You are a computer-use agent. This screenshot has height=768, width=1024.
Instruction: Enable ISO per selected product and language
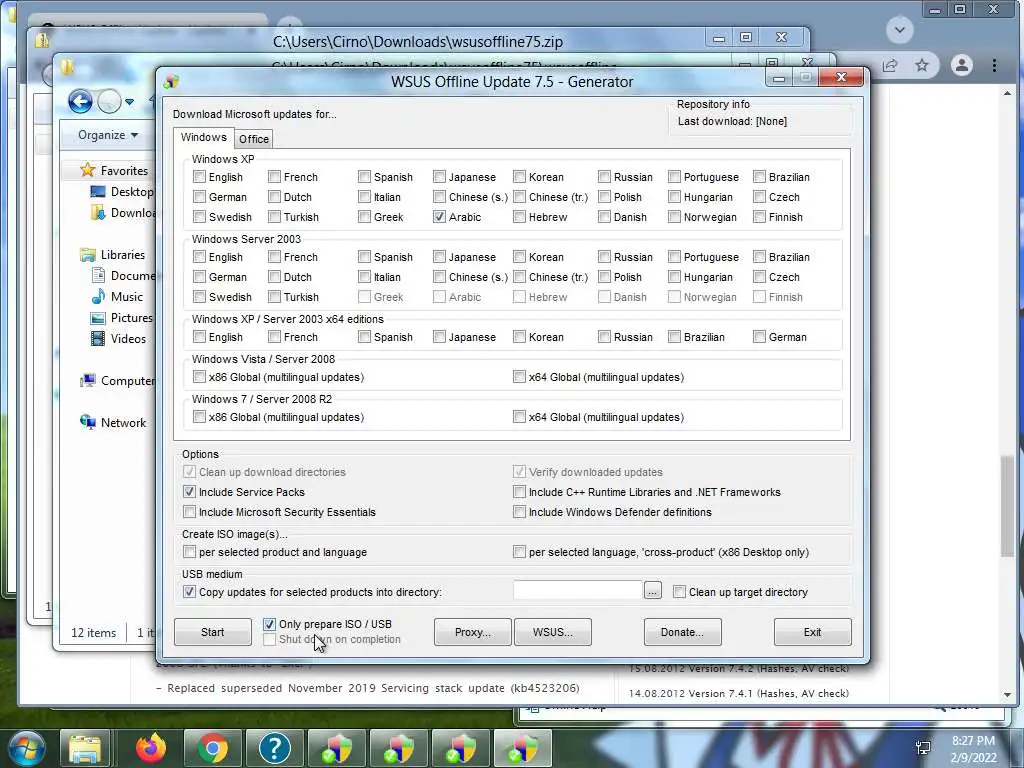point(189,551)
